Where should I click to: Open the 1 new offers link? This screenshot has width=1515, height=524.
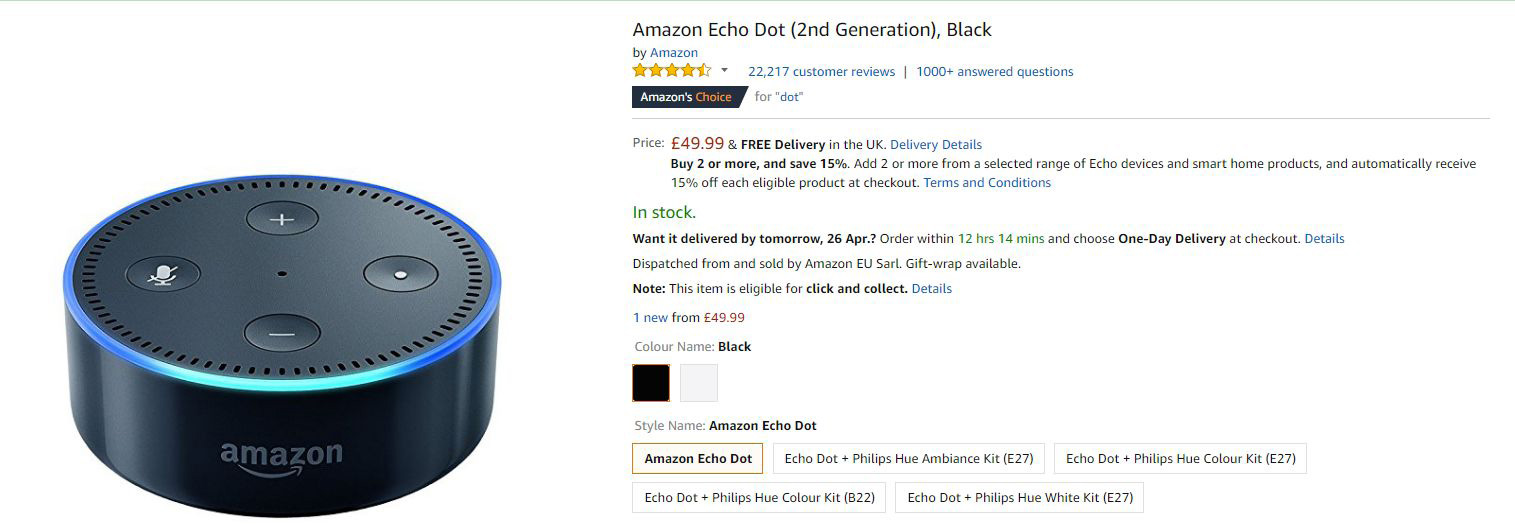pos(650,317)
